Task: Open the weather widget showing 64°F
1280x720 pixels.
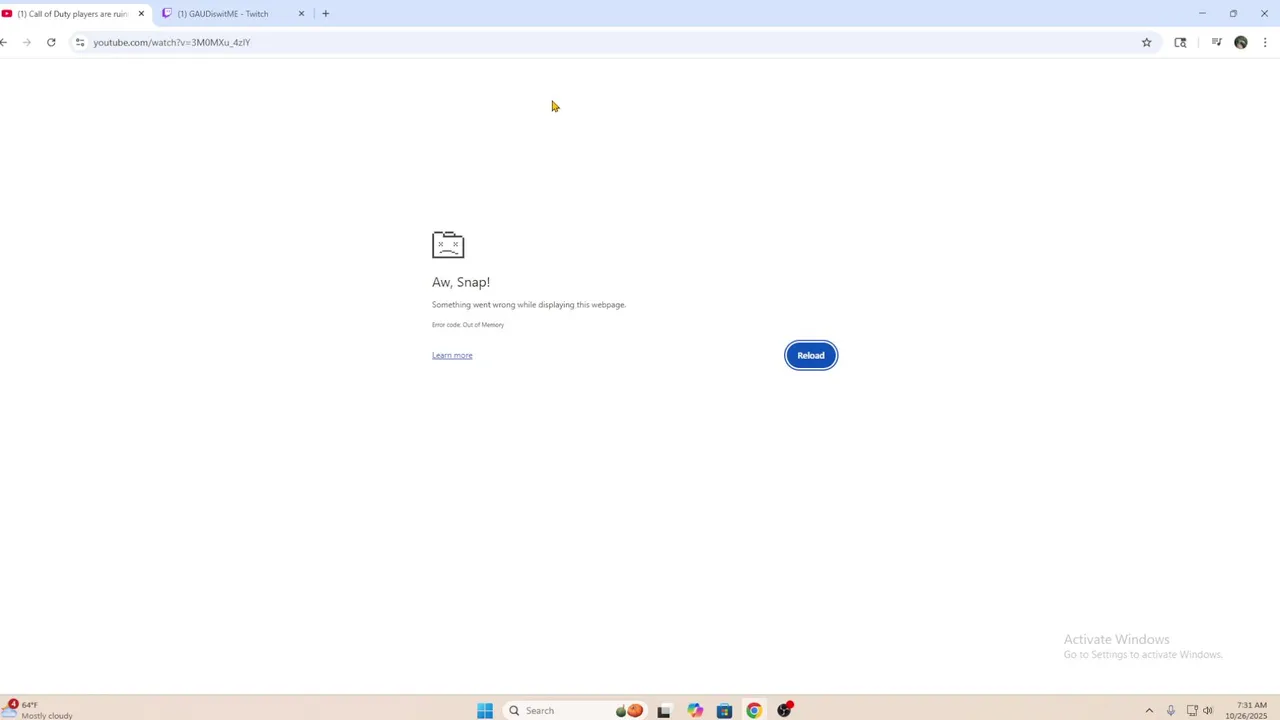Action: (x=37, y=710)
